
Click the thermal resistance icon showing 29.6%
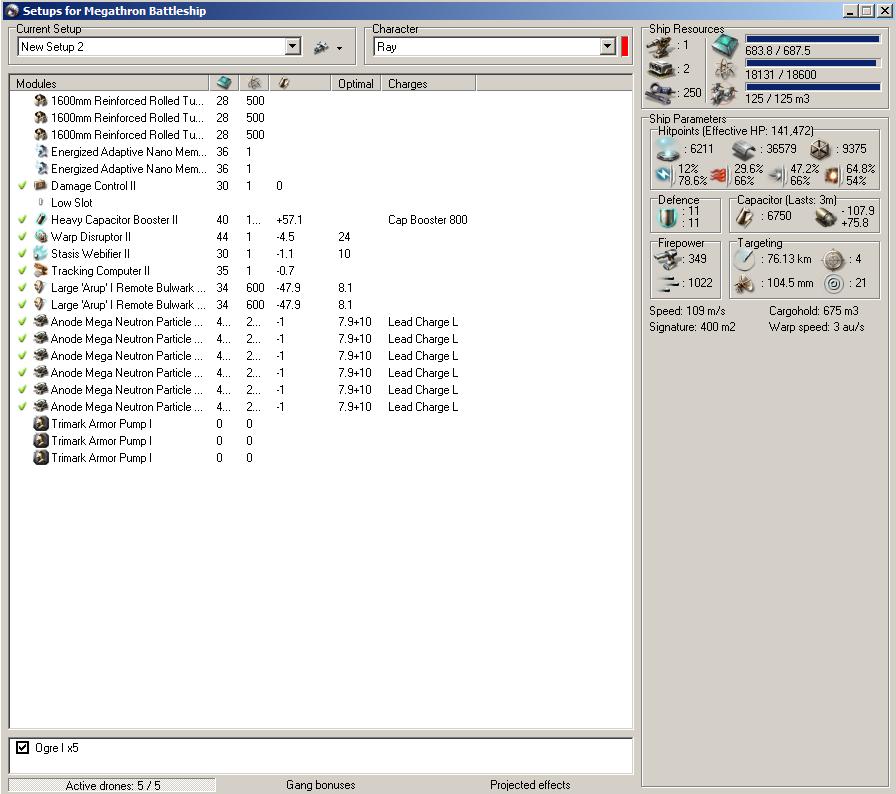[718, 175]
